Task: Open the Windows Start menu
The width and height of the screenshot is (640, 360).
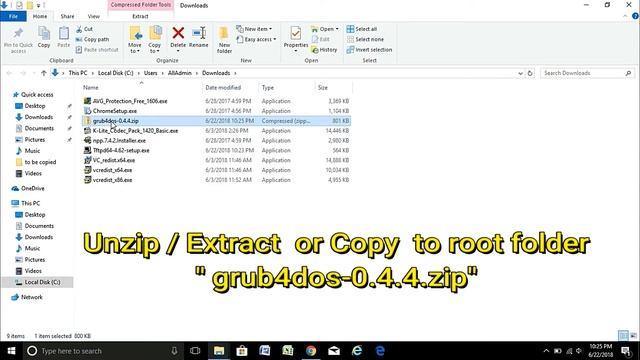Action: (11, 351)
